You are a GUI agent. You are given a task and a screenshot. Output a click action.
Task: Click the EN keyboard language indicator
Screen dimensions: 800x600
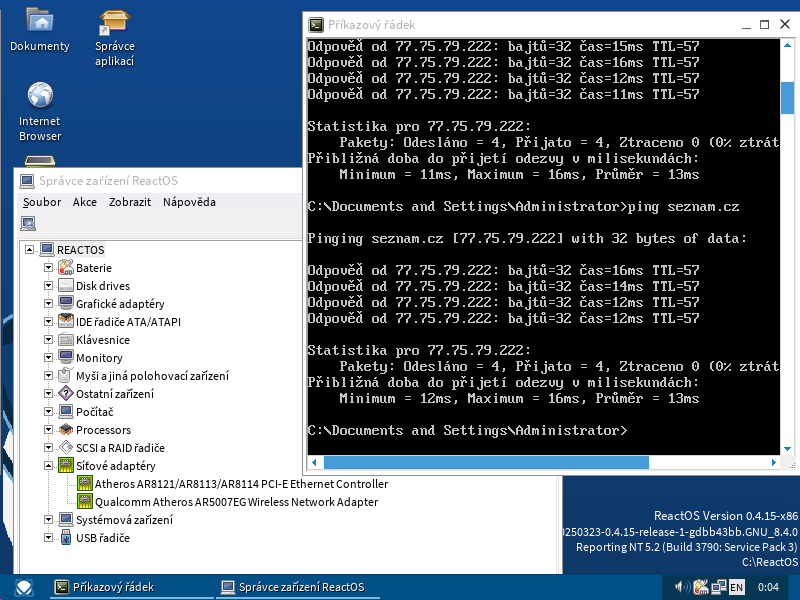click(x=736, y=587)
